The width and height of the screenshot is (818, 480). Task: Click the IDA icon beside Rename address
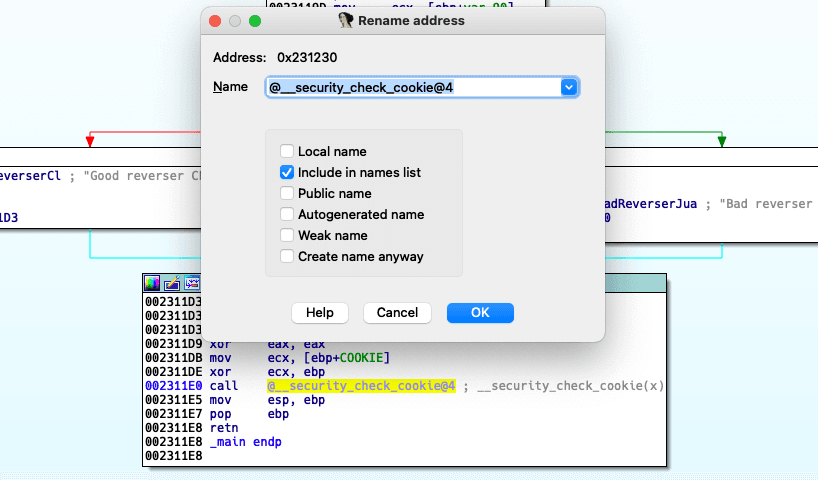click(x=345, y=20)
